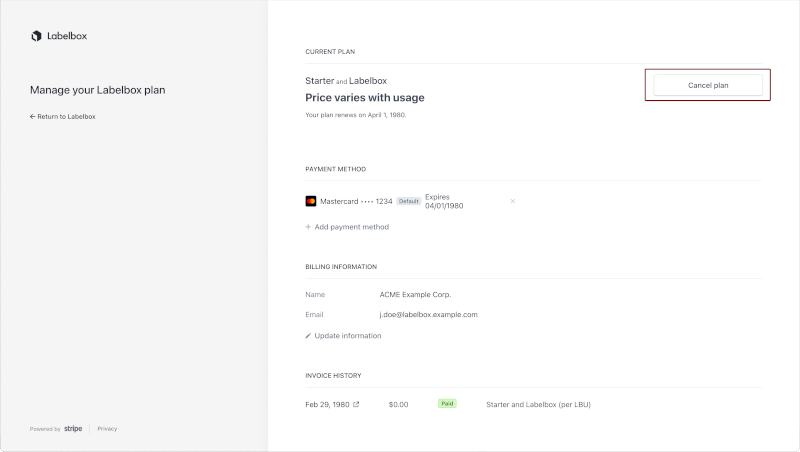This screenshot has width=800, height=452.
Task: Click Starter and Labelbox (per LBU) description
Action: [x=538, y=405]
